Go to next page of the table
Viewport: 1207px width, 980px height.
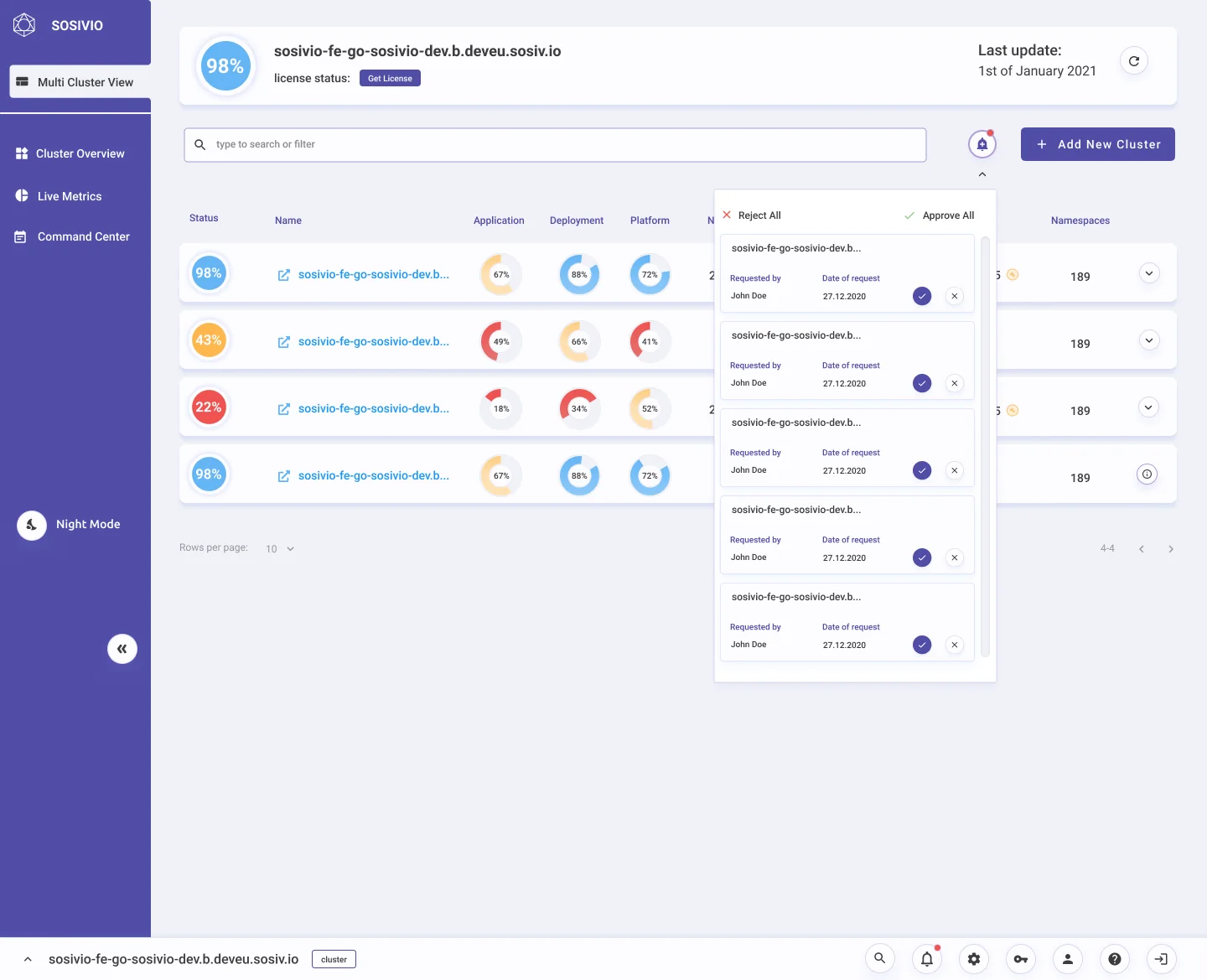[1171, 549]
